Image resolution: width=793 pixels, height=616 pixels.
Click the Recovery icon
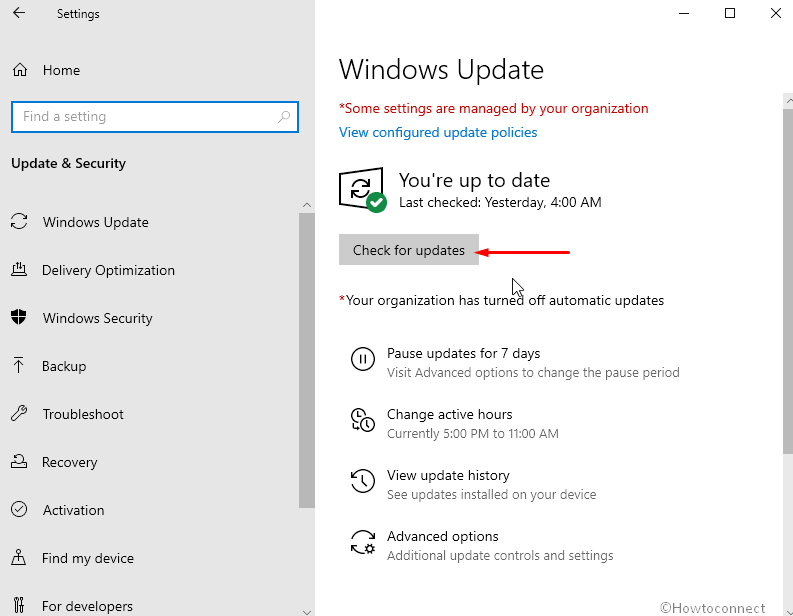19,461
